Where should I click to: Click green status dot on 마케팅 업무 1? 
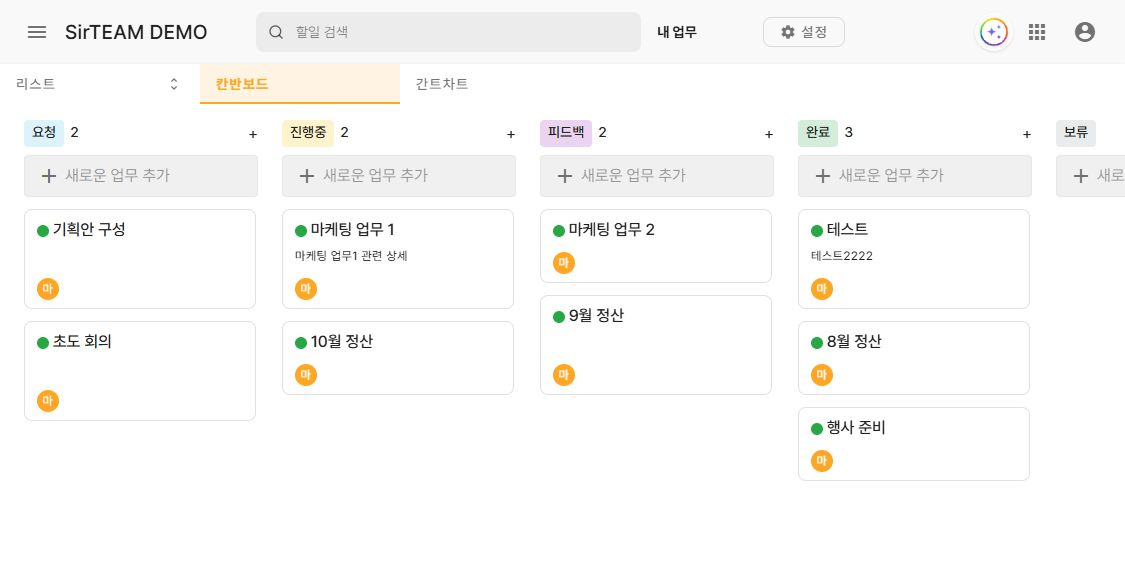click(x=301, y=230)
